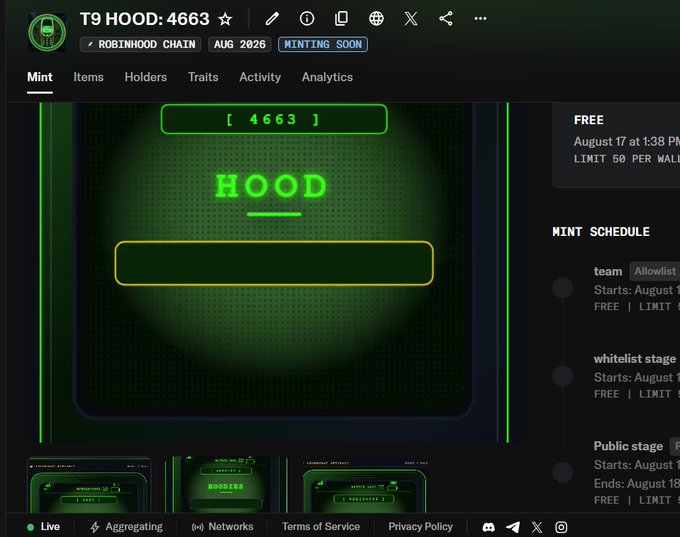This screenshot has width=680, height=537.
Task: Switch to the Items tab
Action: [x=88, y=77]
